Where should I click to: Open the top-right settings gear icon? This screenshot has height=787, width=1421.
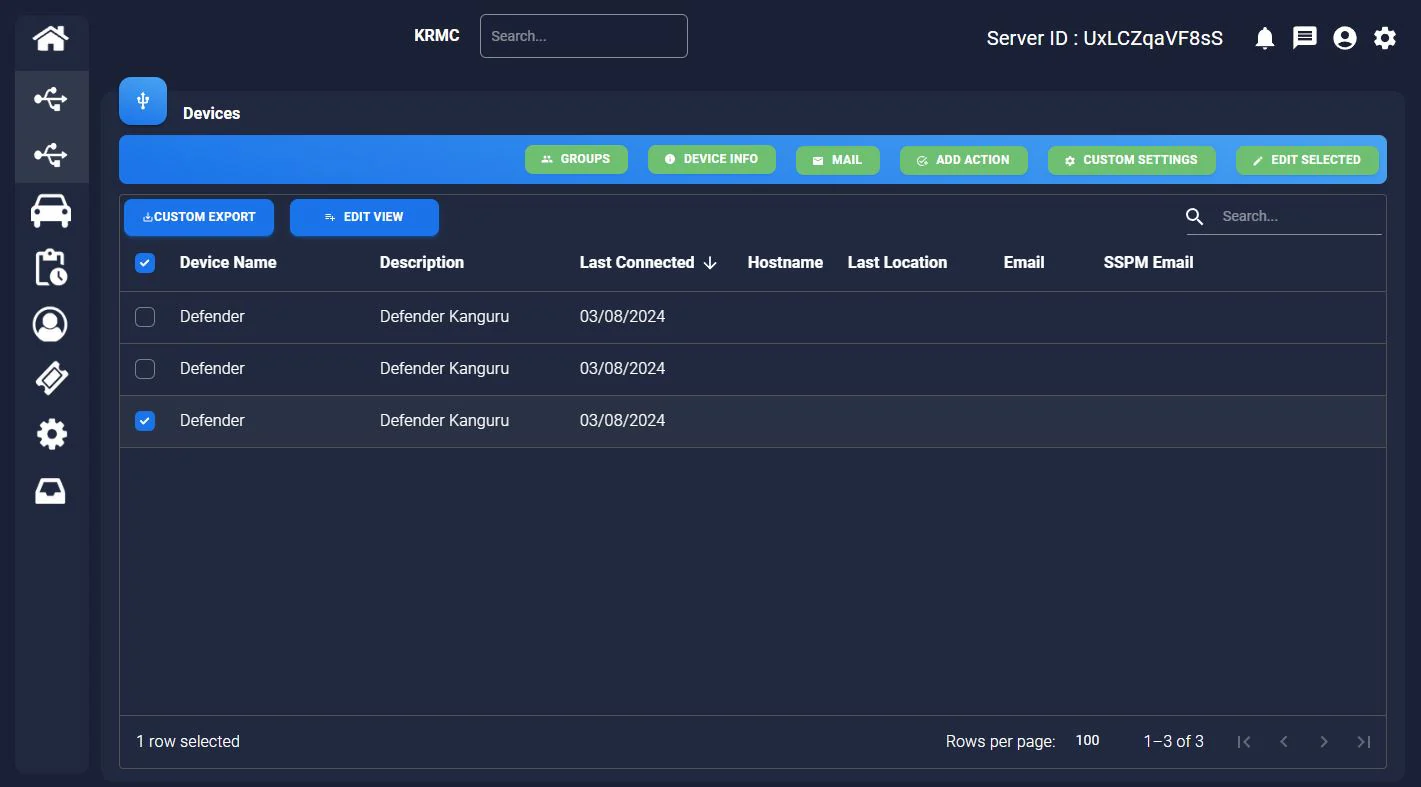coord(1385,39)
